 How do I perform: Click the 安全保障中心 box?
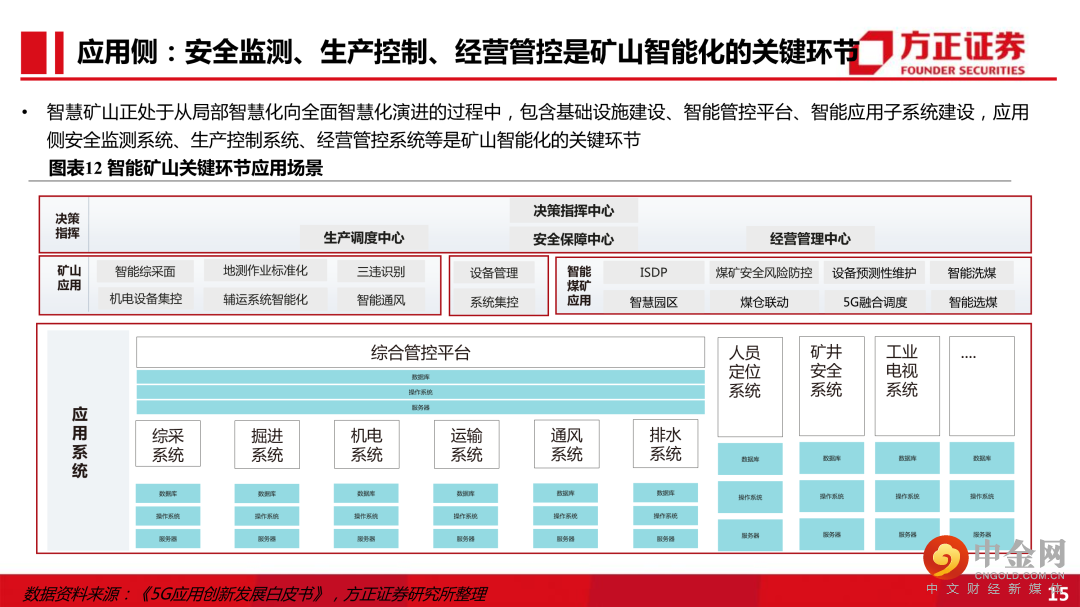tap(573, 239)
